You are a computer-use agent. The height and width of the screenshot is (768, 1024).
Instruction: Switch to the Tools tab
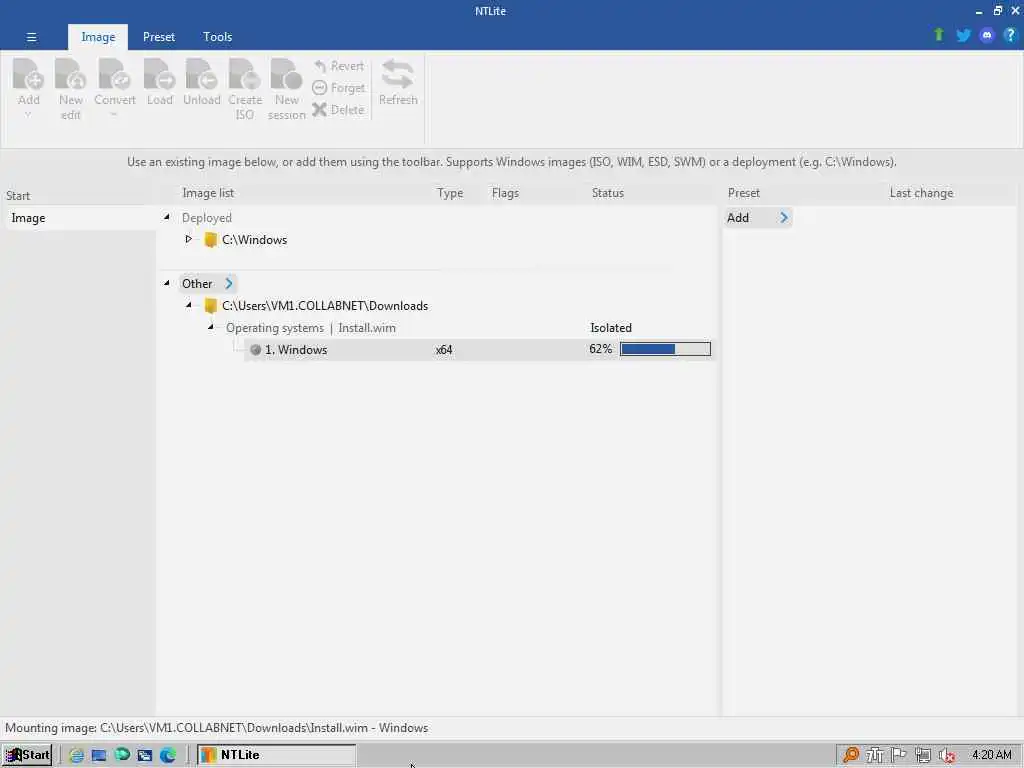217,37
